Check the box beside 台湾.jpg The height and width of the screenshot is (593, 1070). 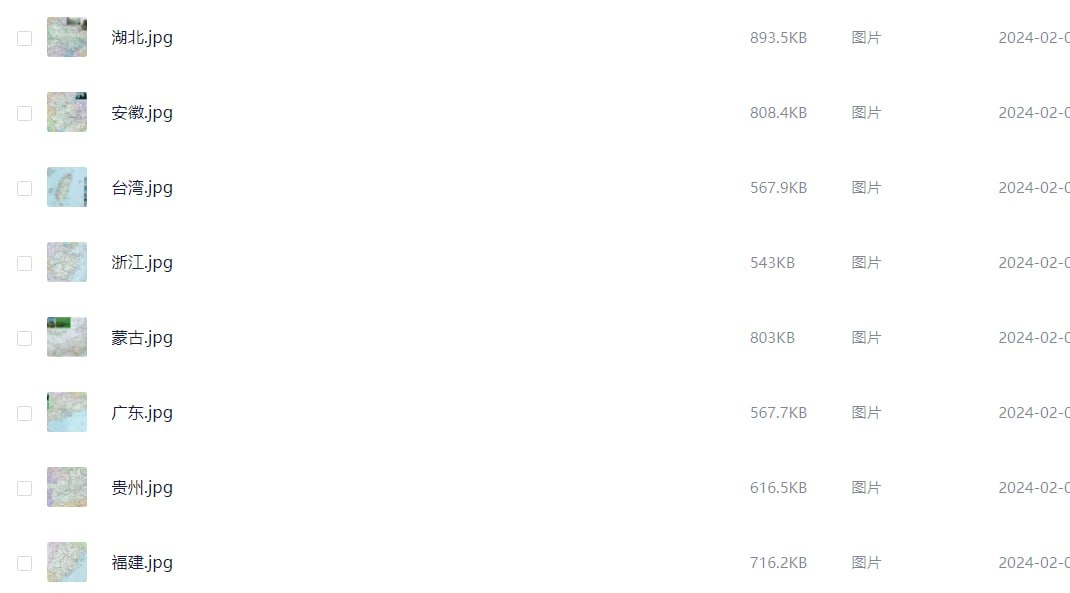[x=24, y=188]
